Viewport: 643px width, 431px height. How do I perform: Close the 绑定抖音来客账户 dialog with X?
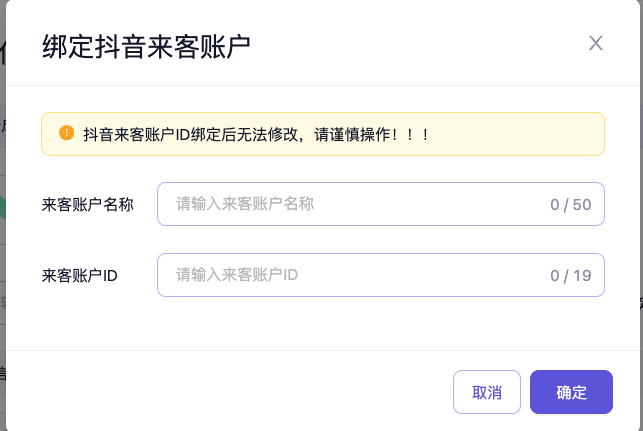click(x=596, y=43)
